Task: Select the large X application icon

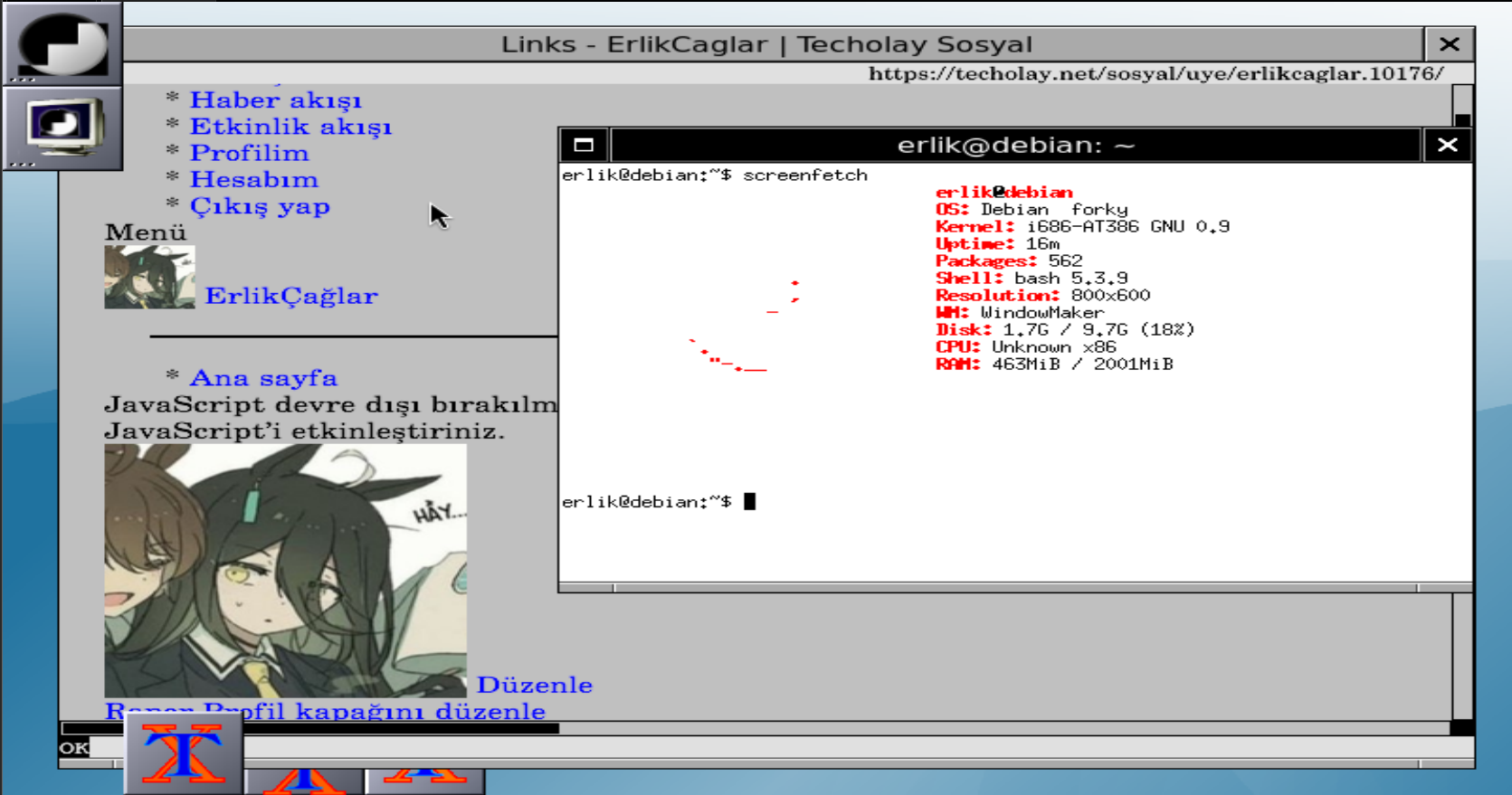Action: [x=184, y=752]
